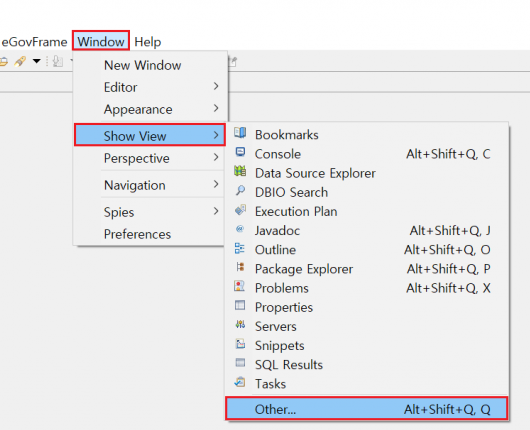Click the Console view icon
The height and width of the screenshot is (430, 530).
click(240, 152)
